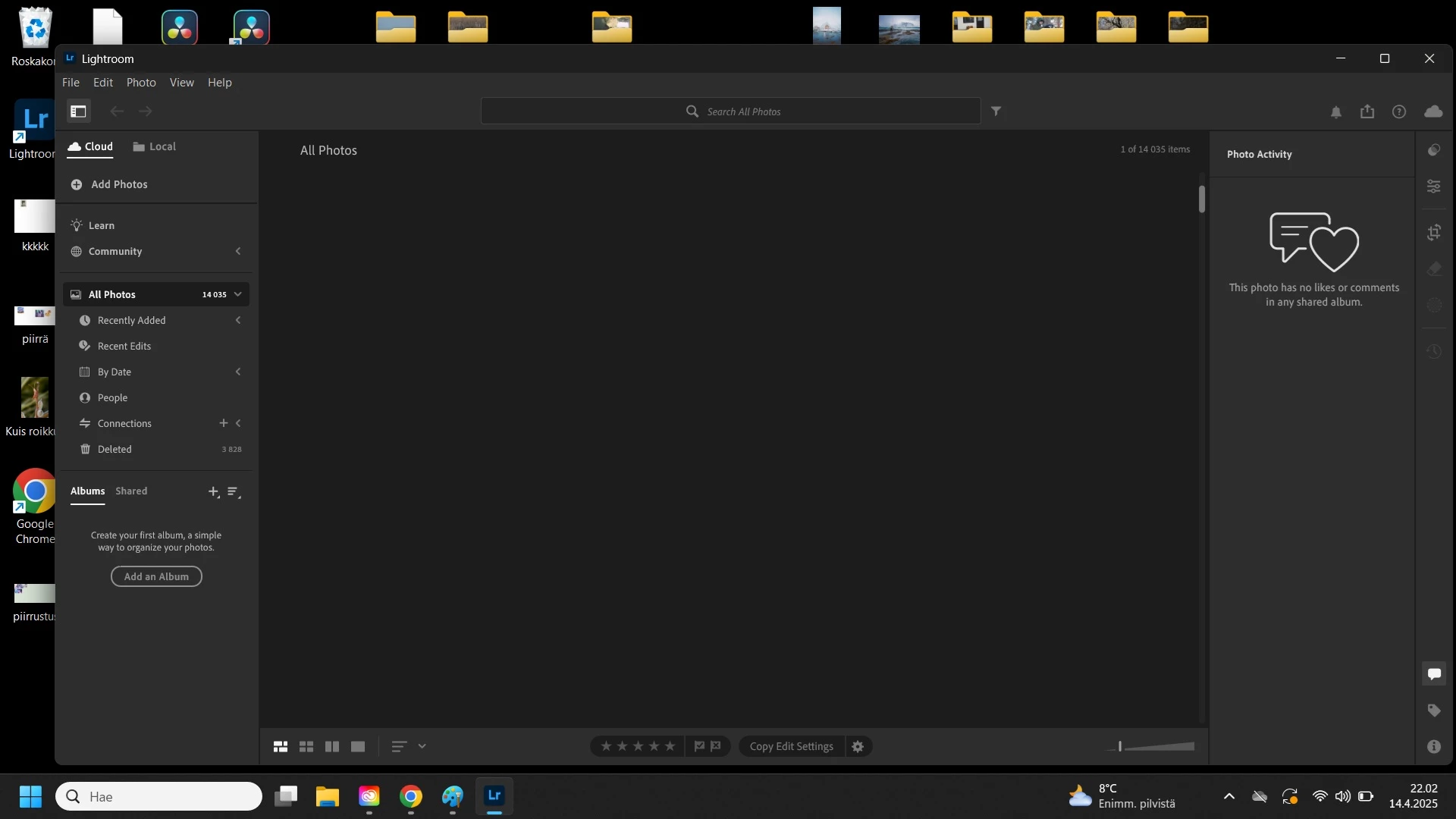Click the Share export icon

pyautogui.click(x=1367, y=112)
